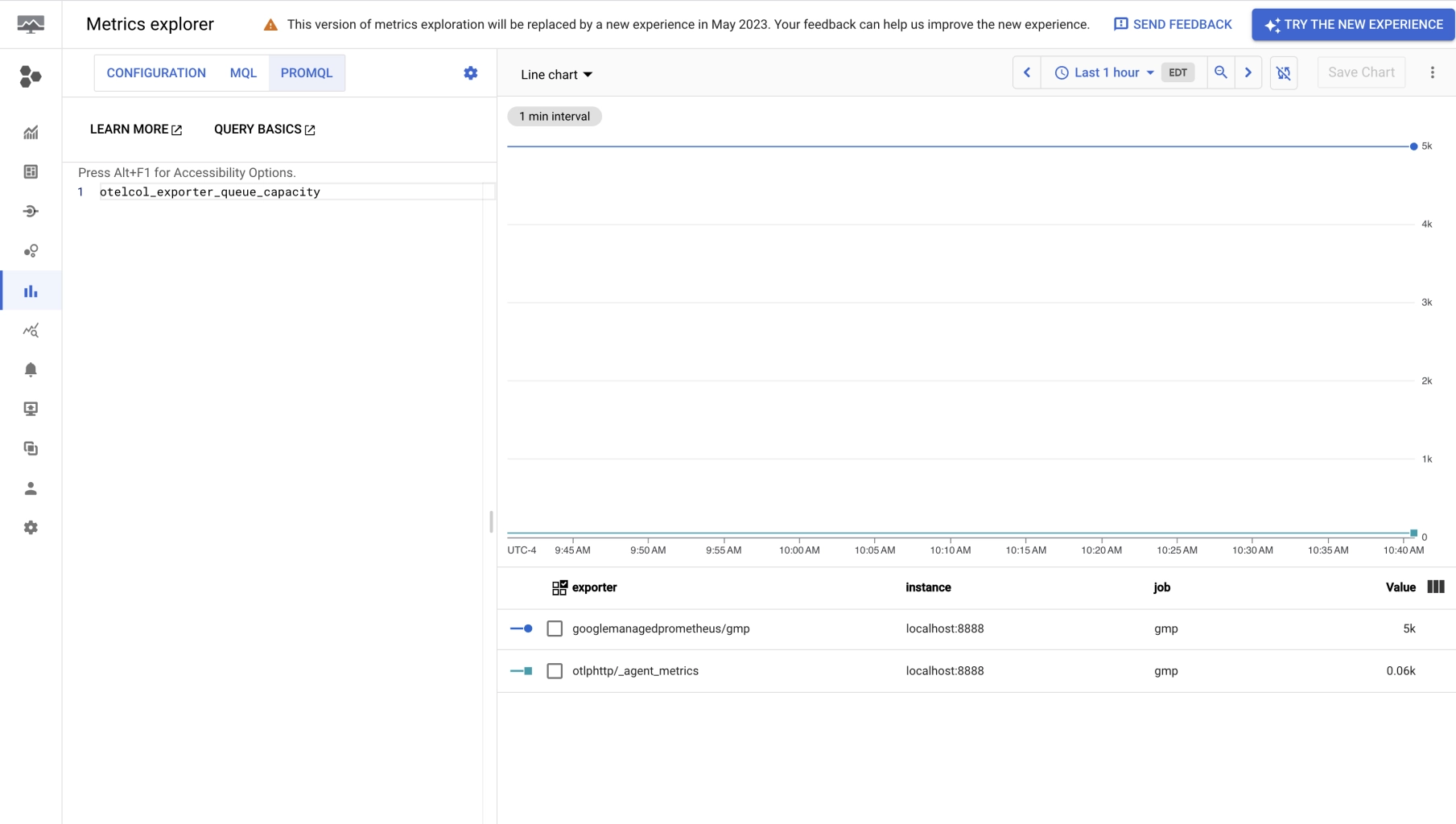The width and height of the screenshot is (1456, 824).
Task: Toggle the select-all checkbox in the exporter header
Action: coord(559,587)
